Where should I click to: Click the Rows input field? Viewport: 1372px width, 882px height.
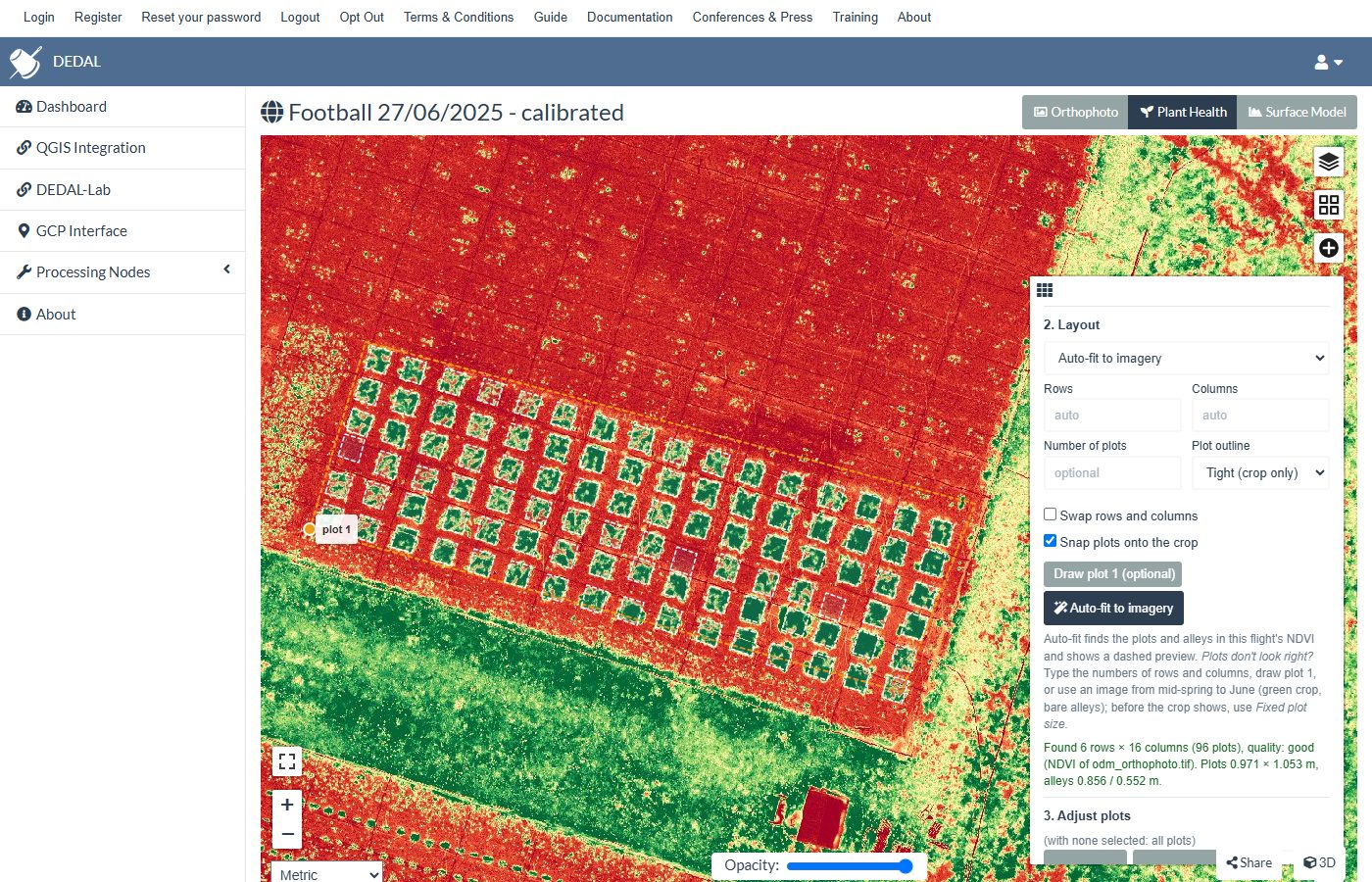pos(1112,416)
